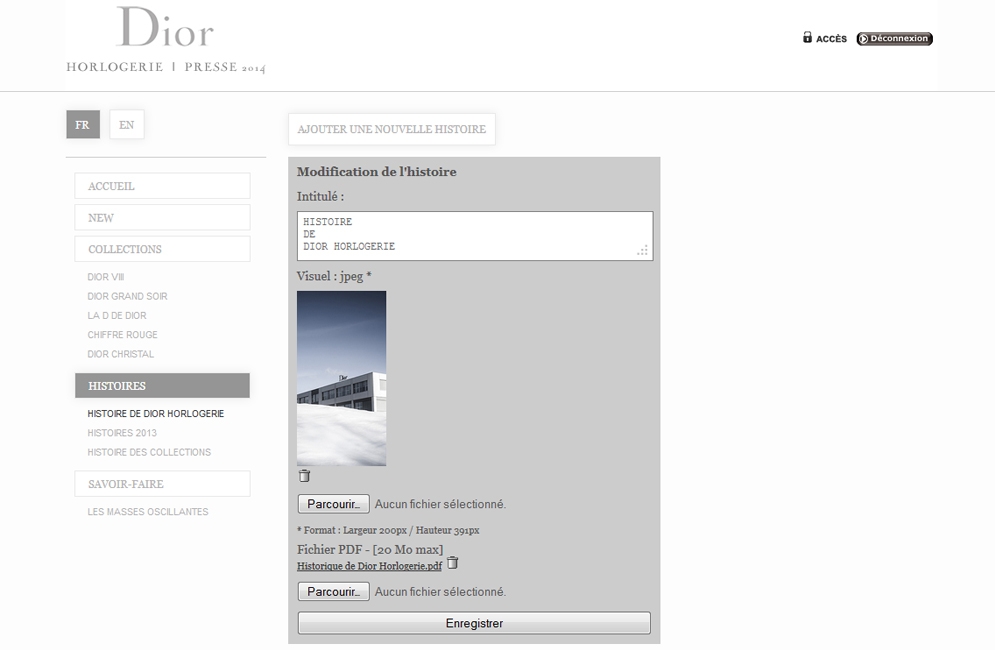Screen dimensions: 995x650
Task: Open HISTOIRE DES COLLECTIONS submenu
Action: click(149, 452)
